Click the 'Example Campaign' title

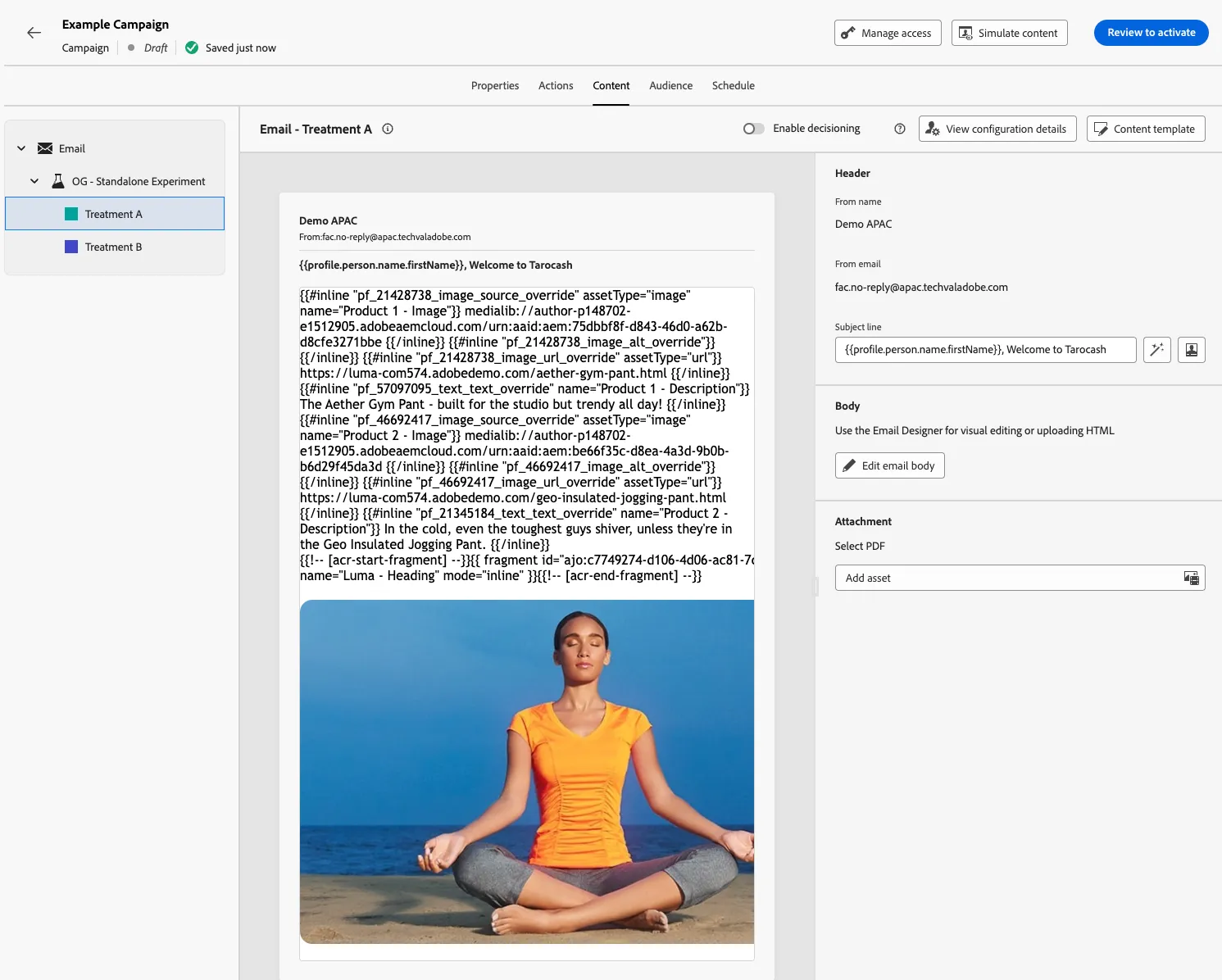click(116, 25)
